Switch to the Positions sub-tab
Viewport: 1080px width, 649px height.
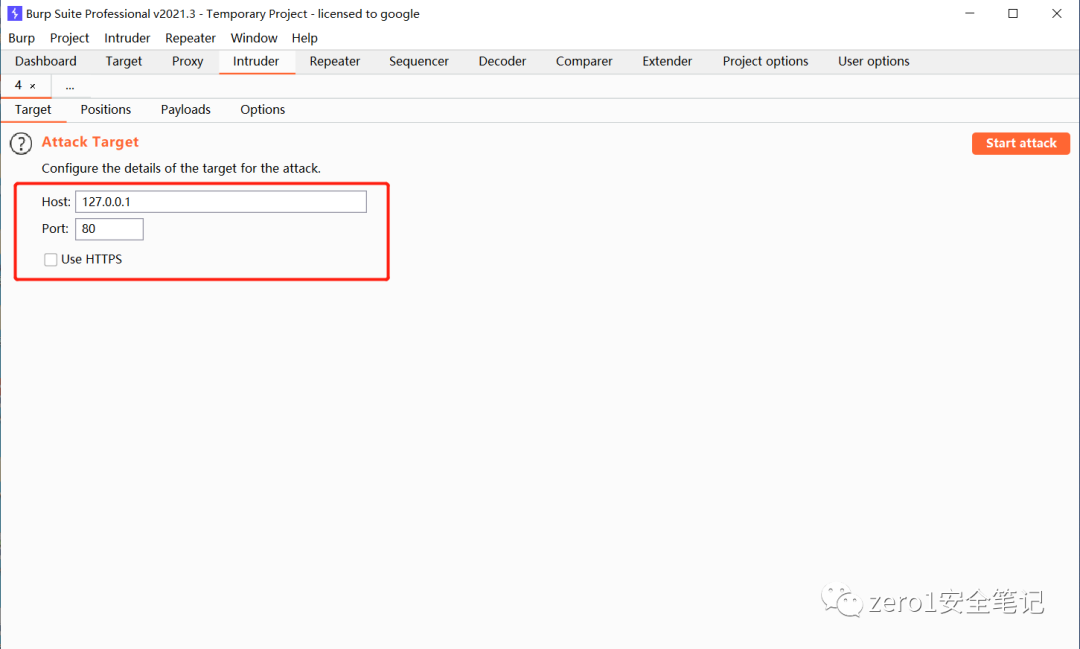click(x=105, y=110)
